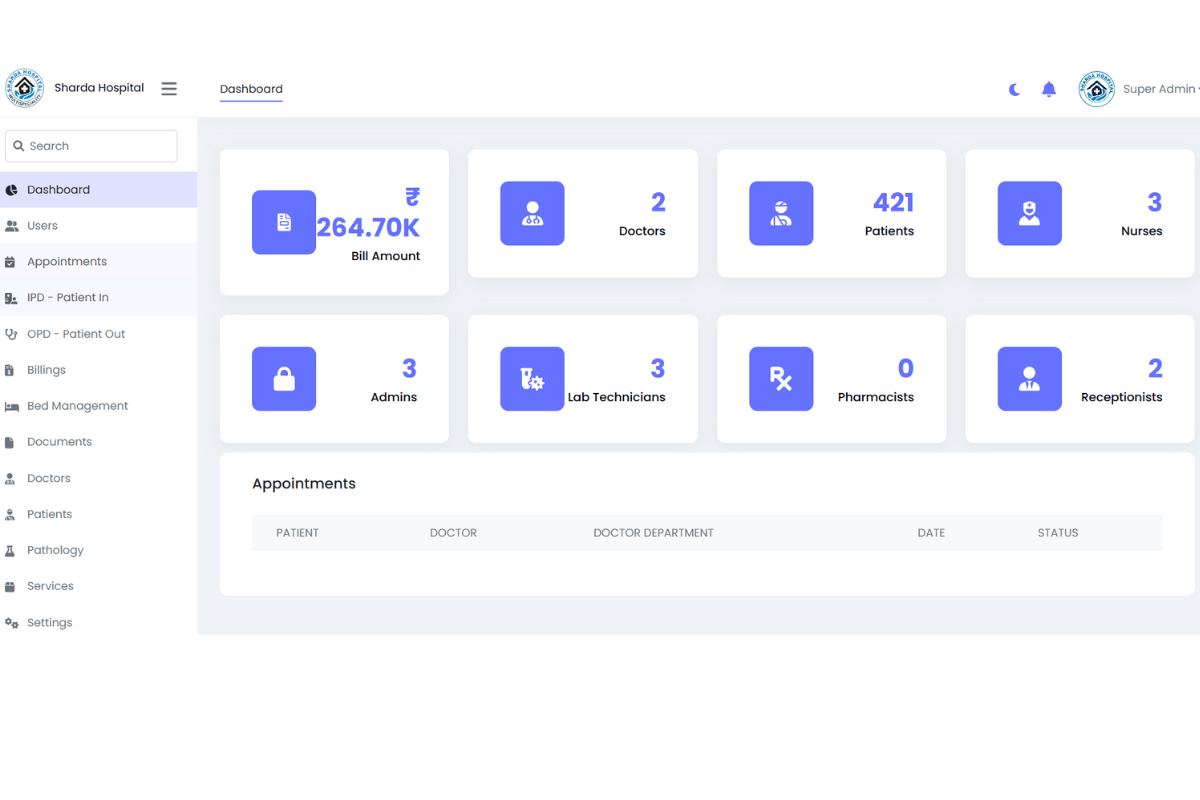Screen dimensions: 1200x800
Task: Open Settings in the sidebar
Action: coord(49,622)
